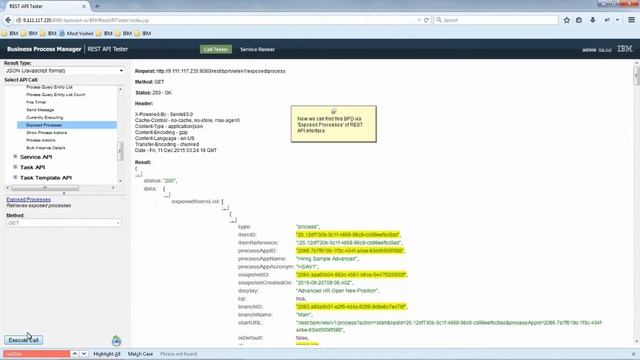Click the API list scroll-down arrow

(x=120, y=180)
